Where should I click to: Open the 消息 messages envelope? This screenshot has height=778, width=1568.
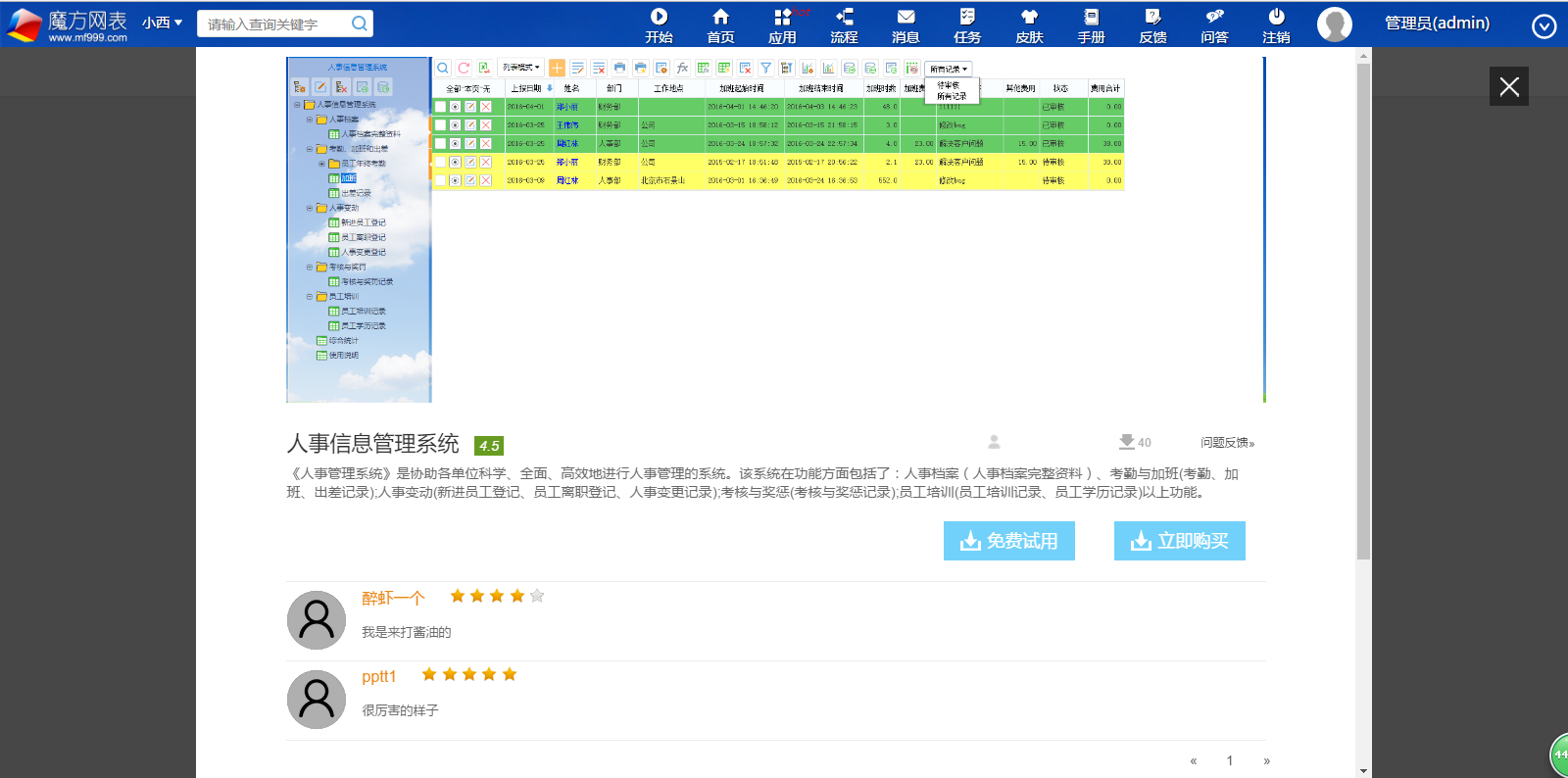(906, 25)
